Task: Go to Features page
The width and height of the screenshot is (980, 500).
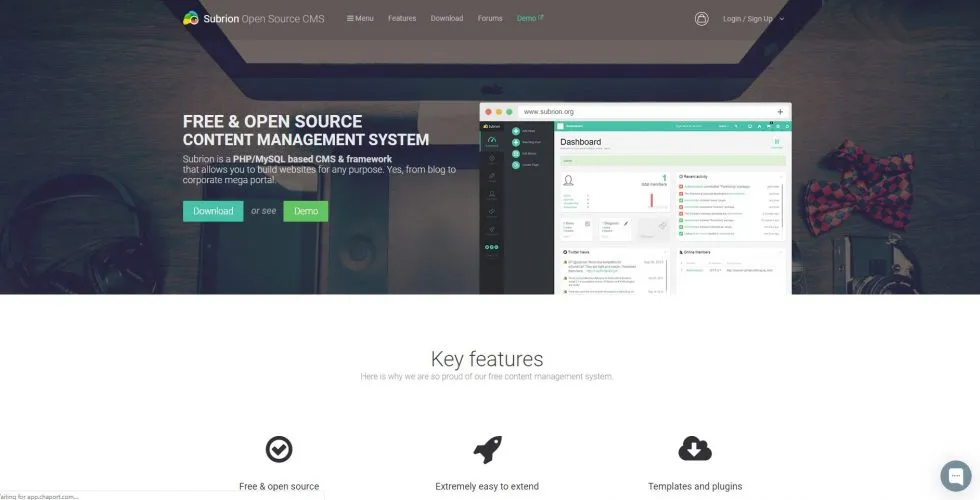Action: pos(402,18)
